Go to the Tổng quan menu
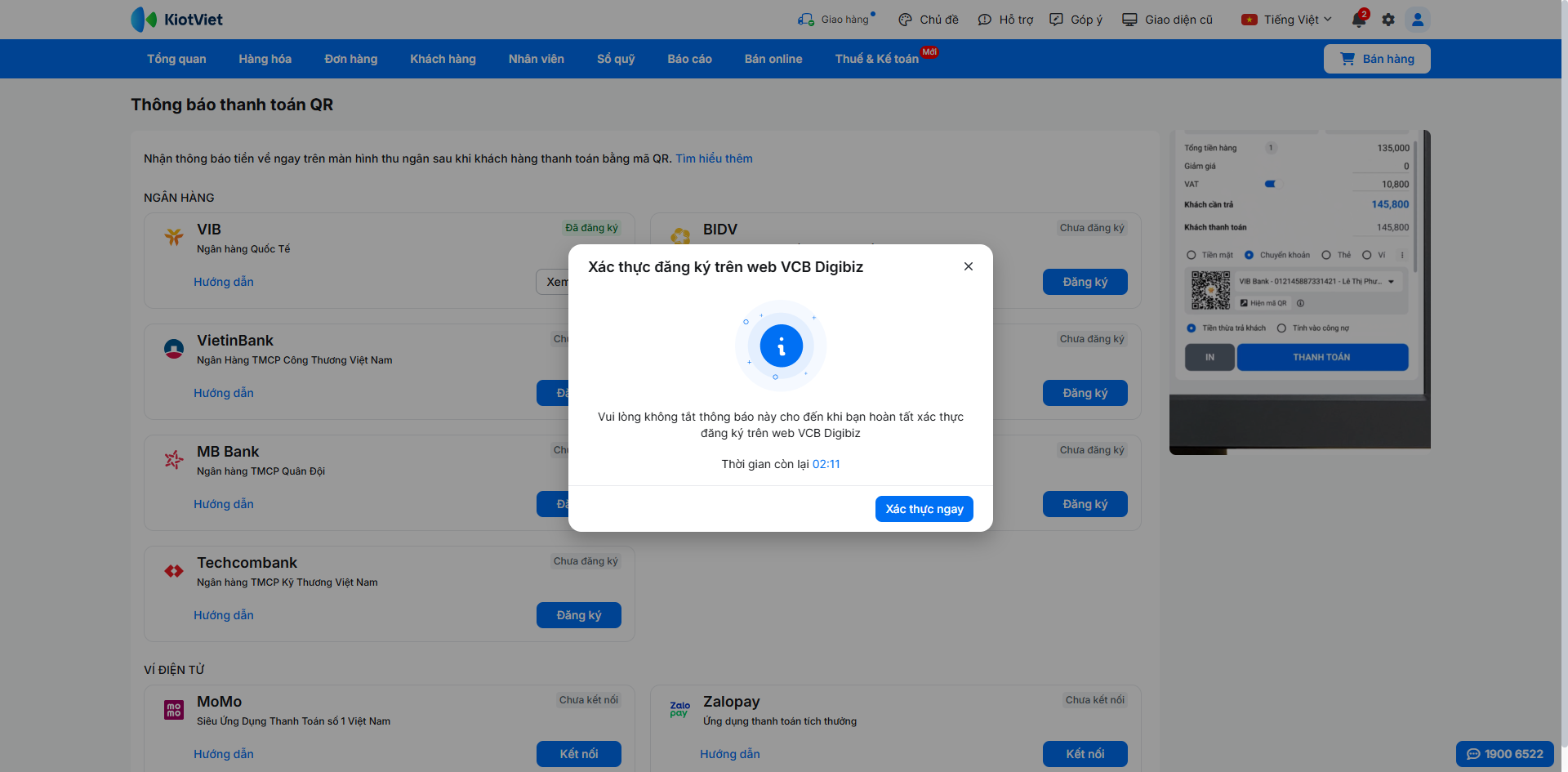The height and width of the screenshot is (772, 1568). click(176, 59)
